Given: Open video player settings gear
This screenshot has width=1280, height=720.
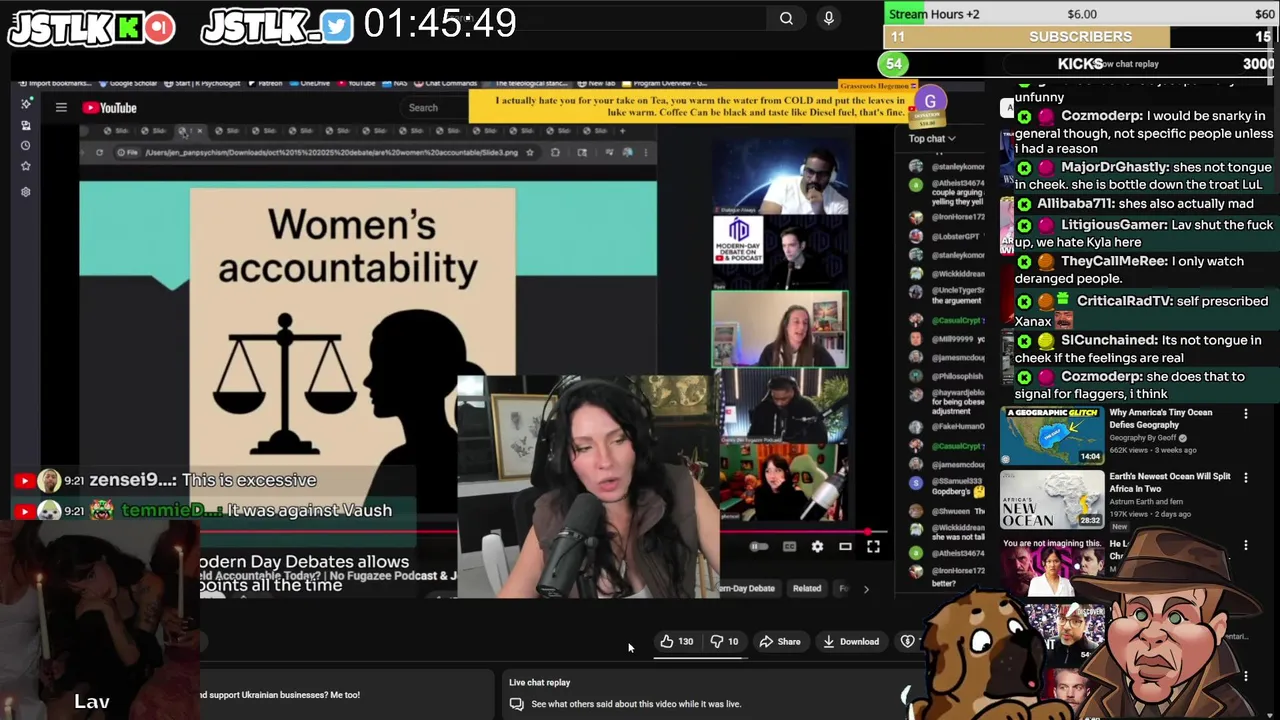Looking at the screenshot, I should pos(817,546).
